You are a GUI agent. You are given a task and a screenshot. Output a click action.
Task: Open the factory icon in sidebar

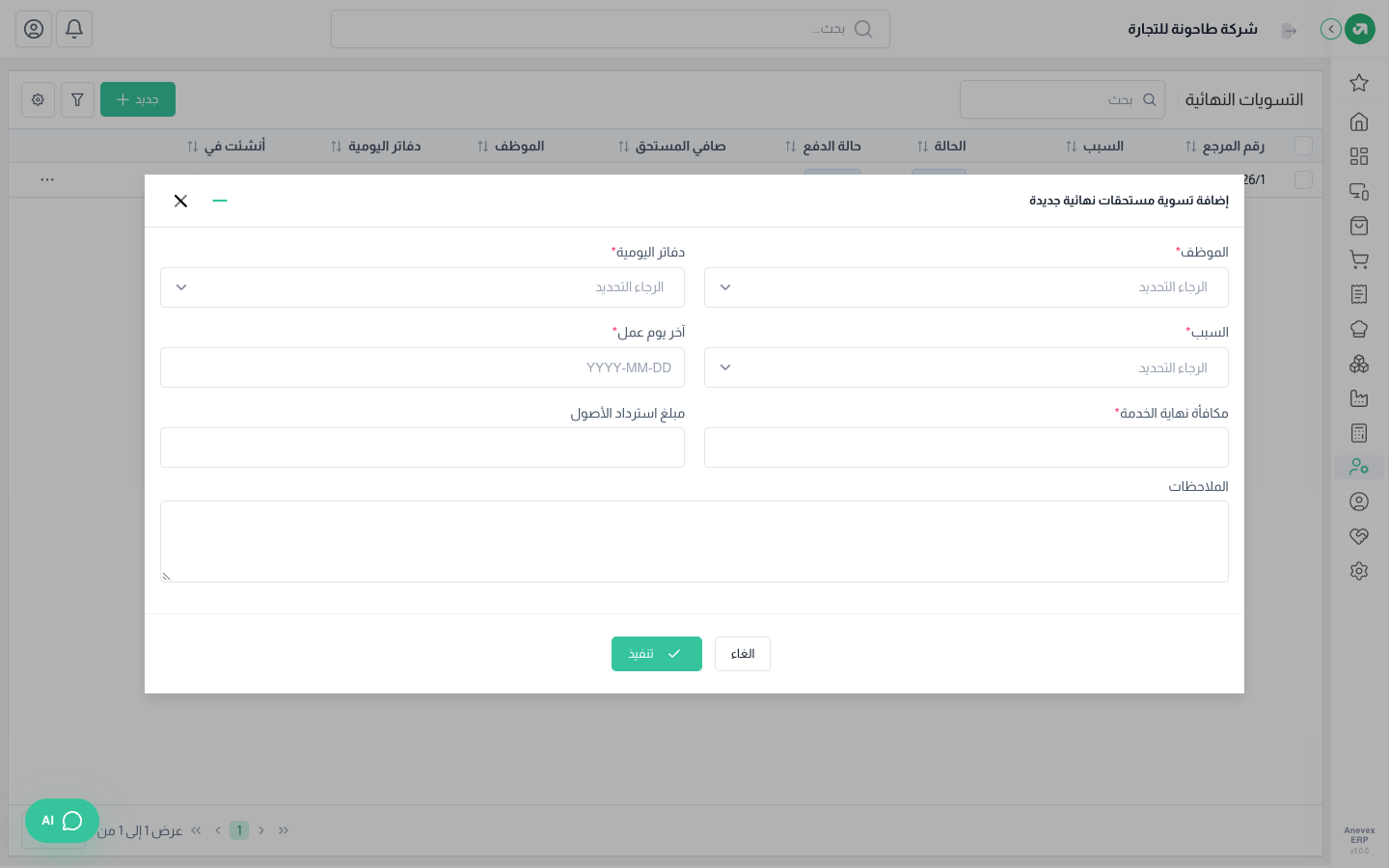(x=1359, y=398)
